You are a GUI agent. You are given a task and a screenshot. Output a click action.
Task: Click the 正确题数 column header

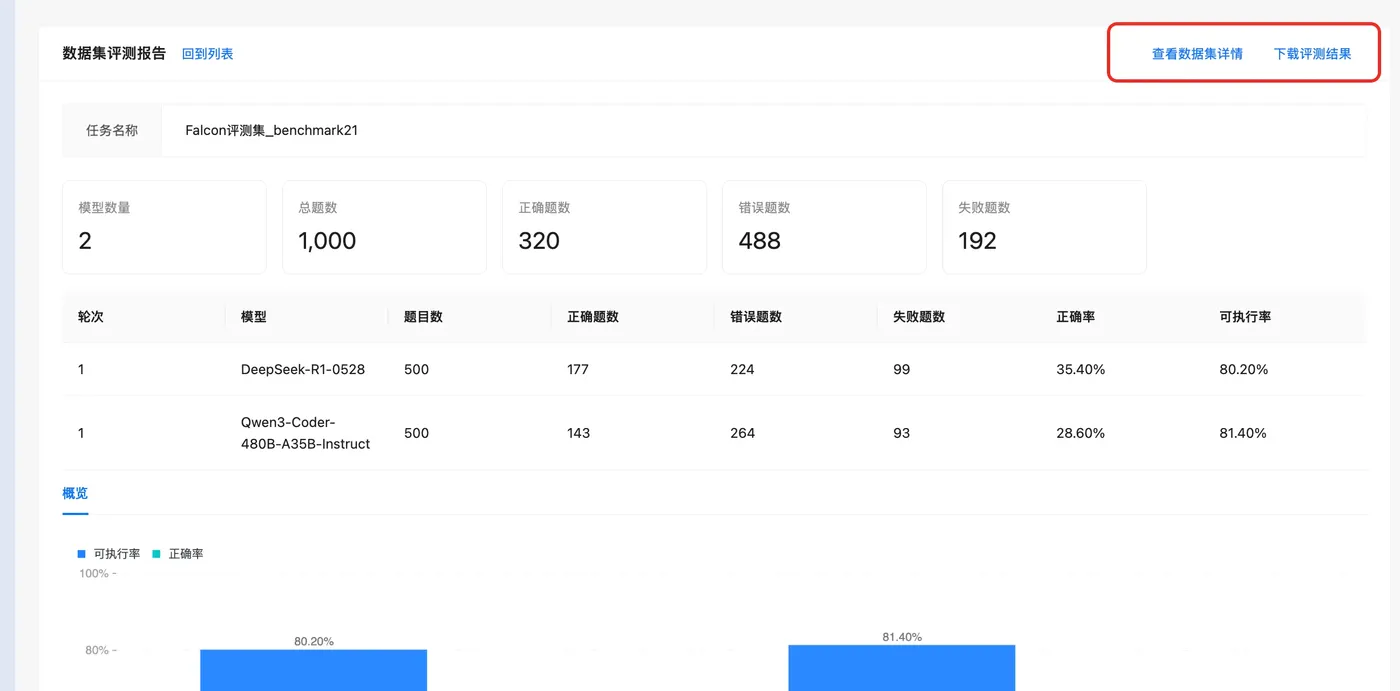coord(593,316)
